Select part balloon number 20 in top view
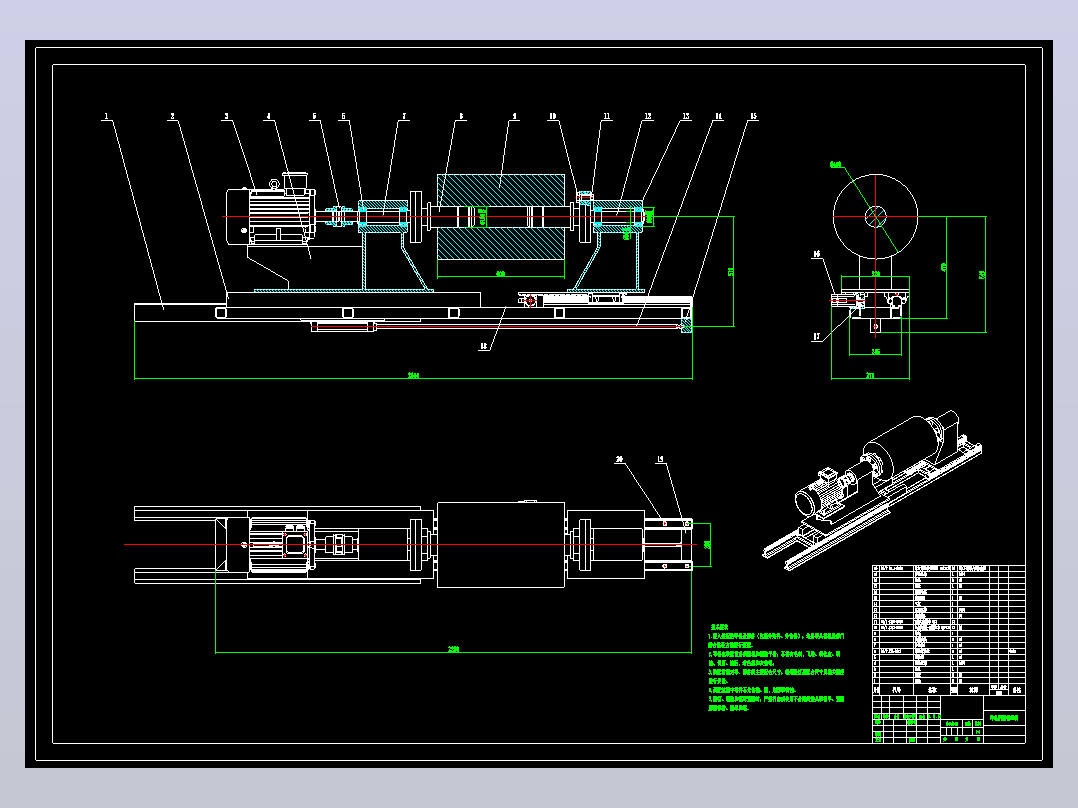1078x808 pixels. coord(619,459)
